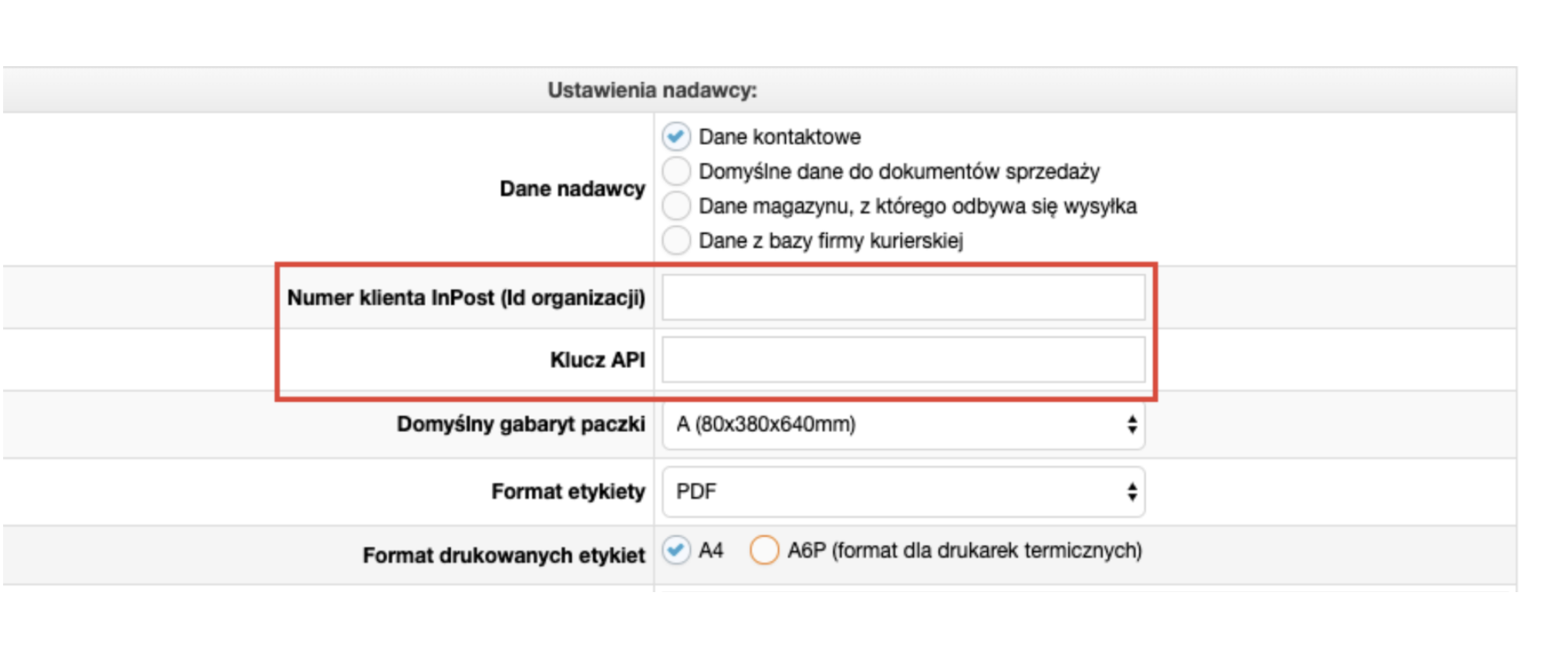Select the 'Dane kontaktowe' radio option

click(676, 137)
